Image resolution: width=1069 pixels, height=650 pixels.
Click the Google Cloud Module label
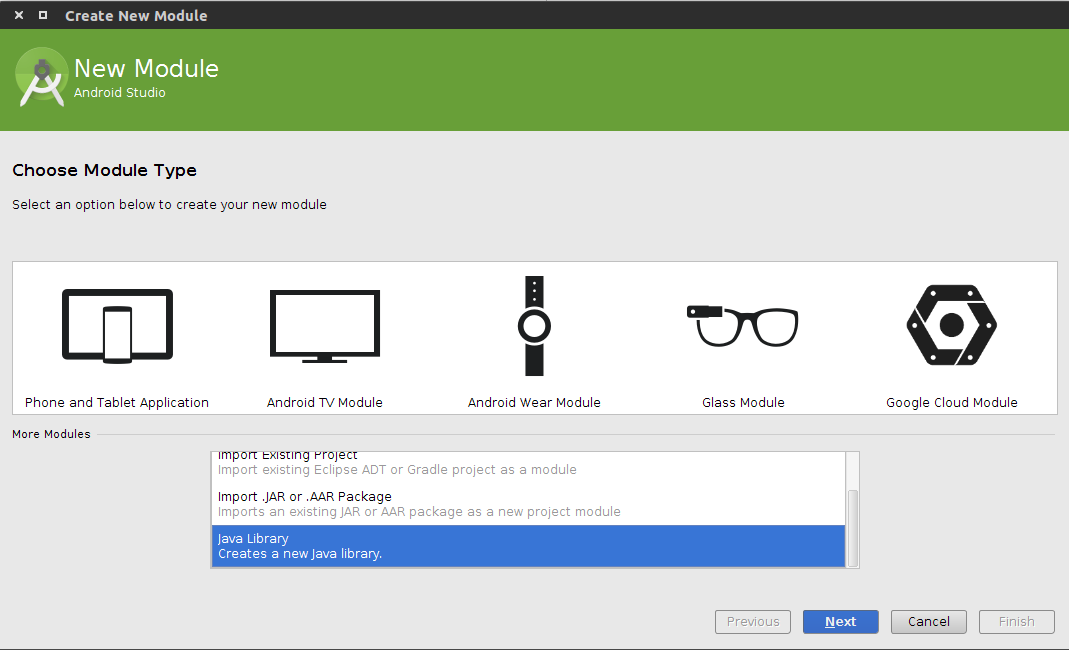[x=952, y=402]
